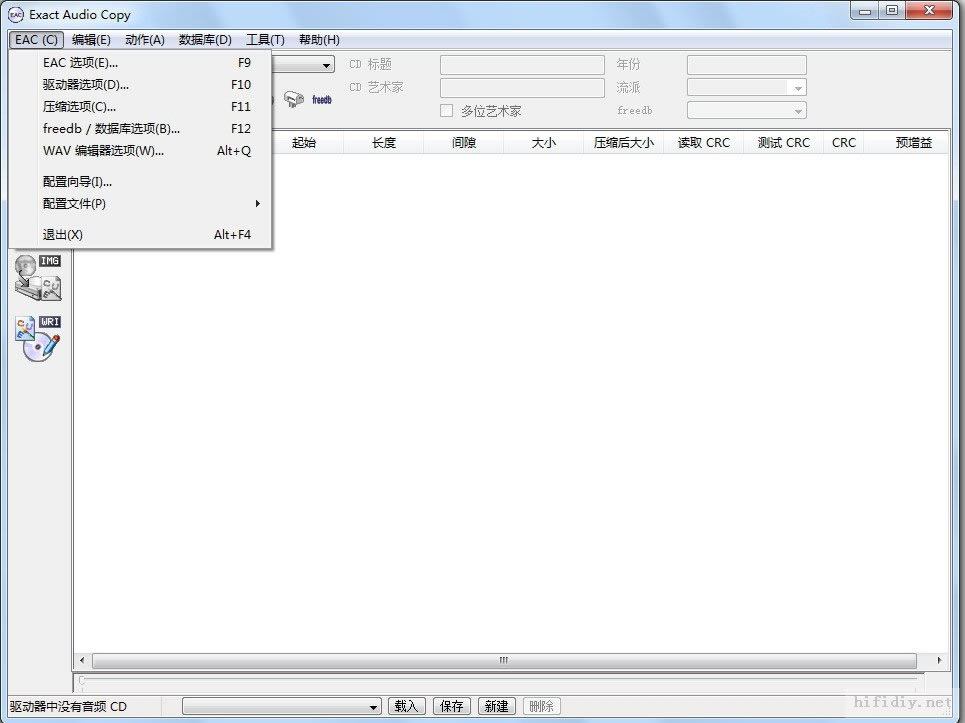Click the 读取 CRC column header
Screen dimensions: 965x723
[x=703, y=143]
